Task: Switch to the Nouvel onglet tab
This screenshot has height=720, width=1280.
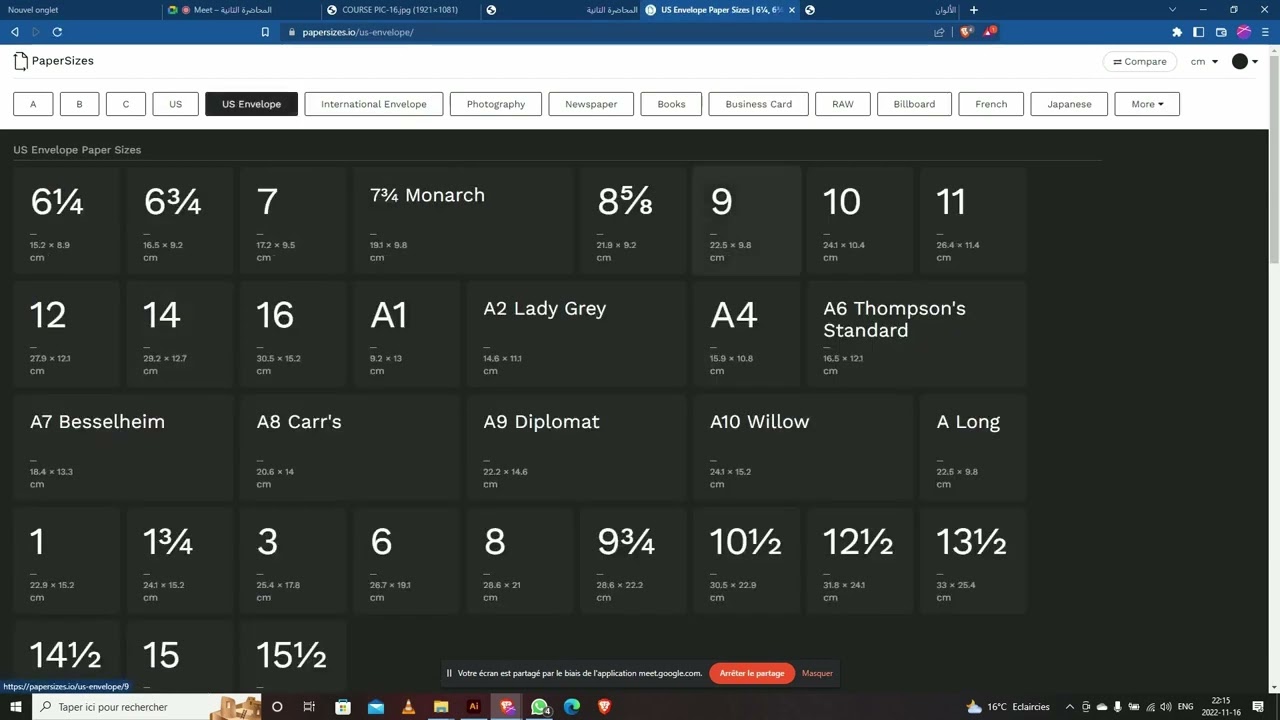Action: [80, 10]
